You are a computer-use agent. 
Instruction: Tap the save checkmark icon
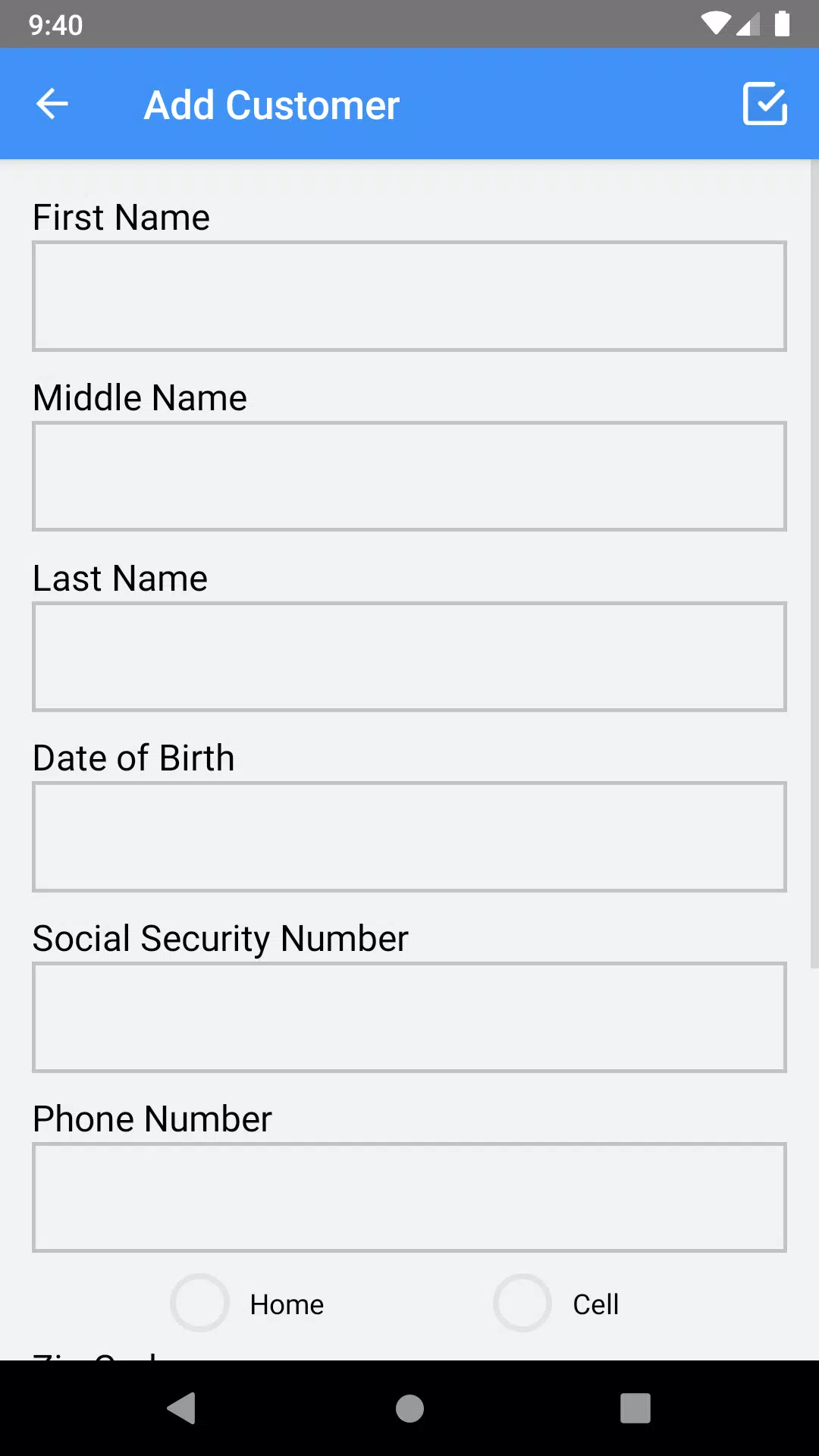click(x=764, y=104)
